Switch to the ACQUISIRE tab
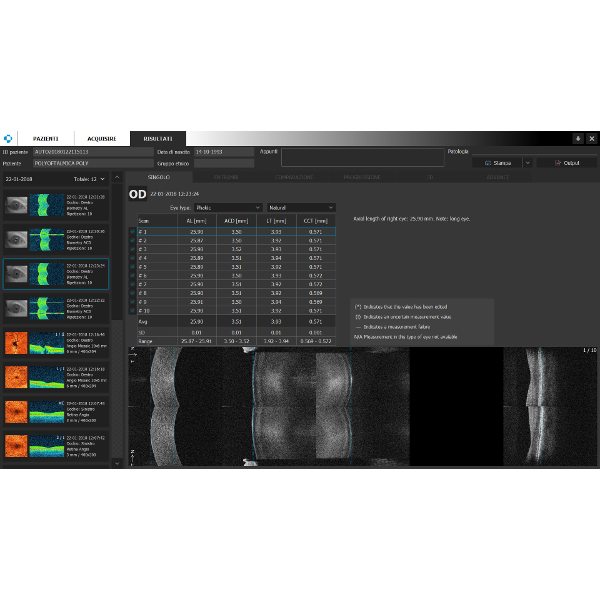This screenshot has width=600, height=600. (102, 138)
